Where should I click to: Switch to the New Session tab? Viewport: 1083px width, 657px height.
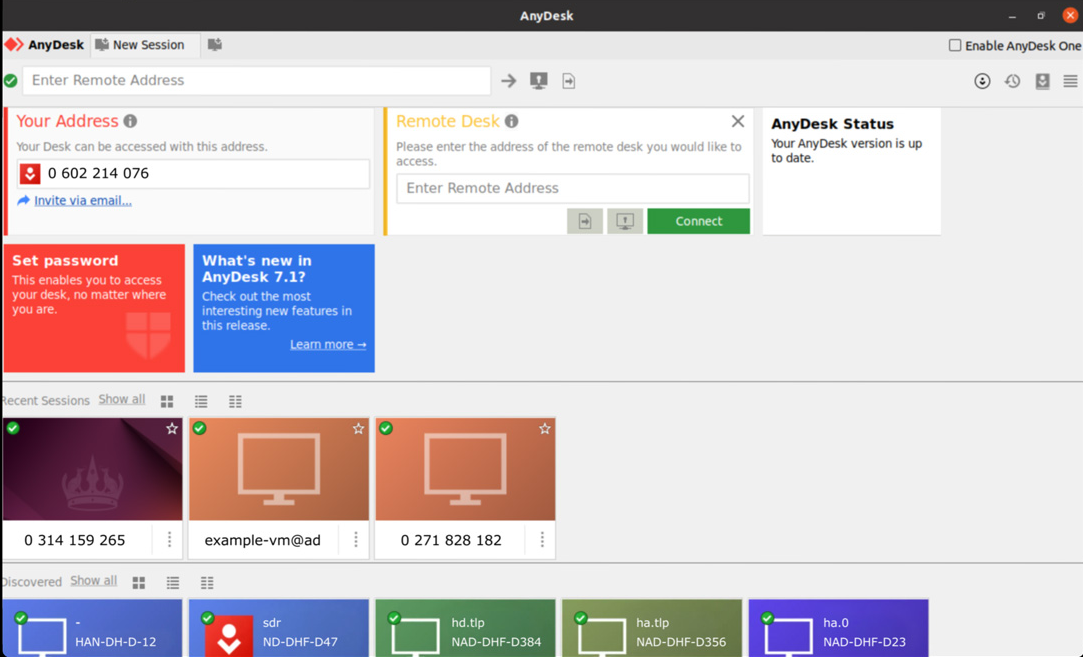tap(145, 45)
